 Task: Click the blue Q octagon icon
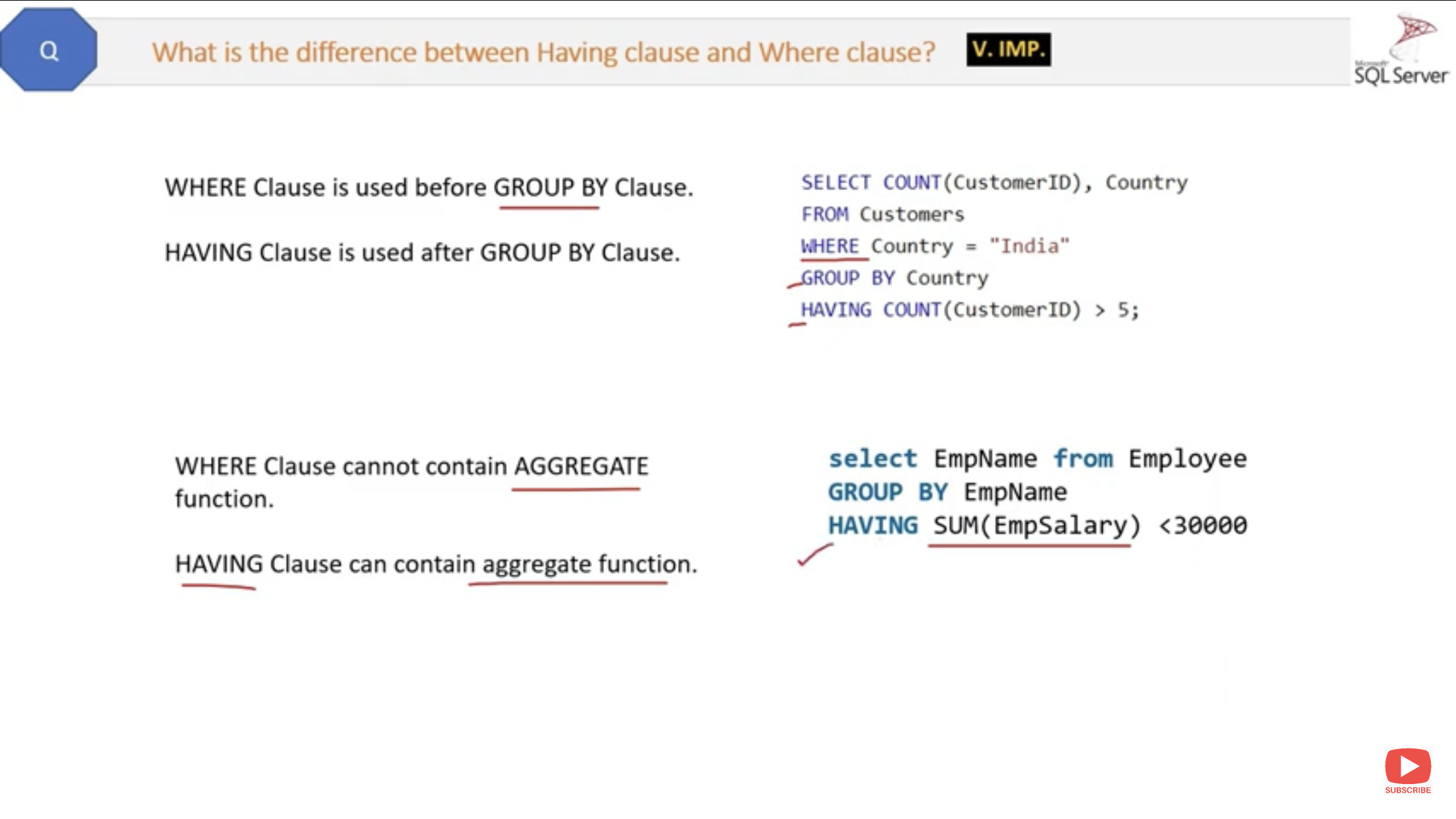49,50
